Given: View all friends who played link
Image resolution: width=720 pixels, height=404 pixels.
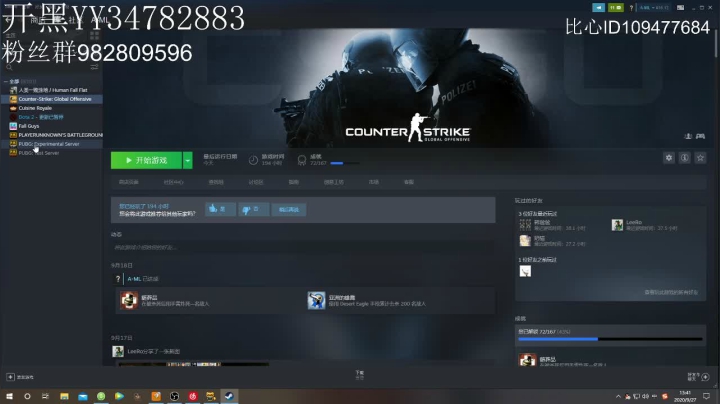Looking at the screenshot, I should click(671, 292).
